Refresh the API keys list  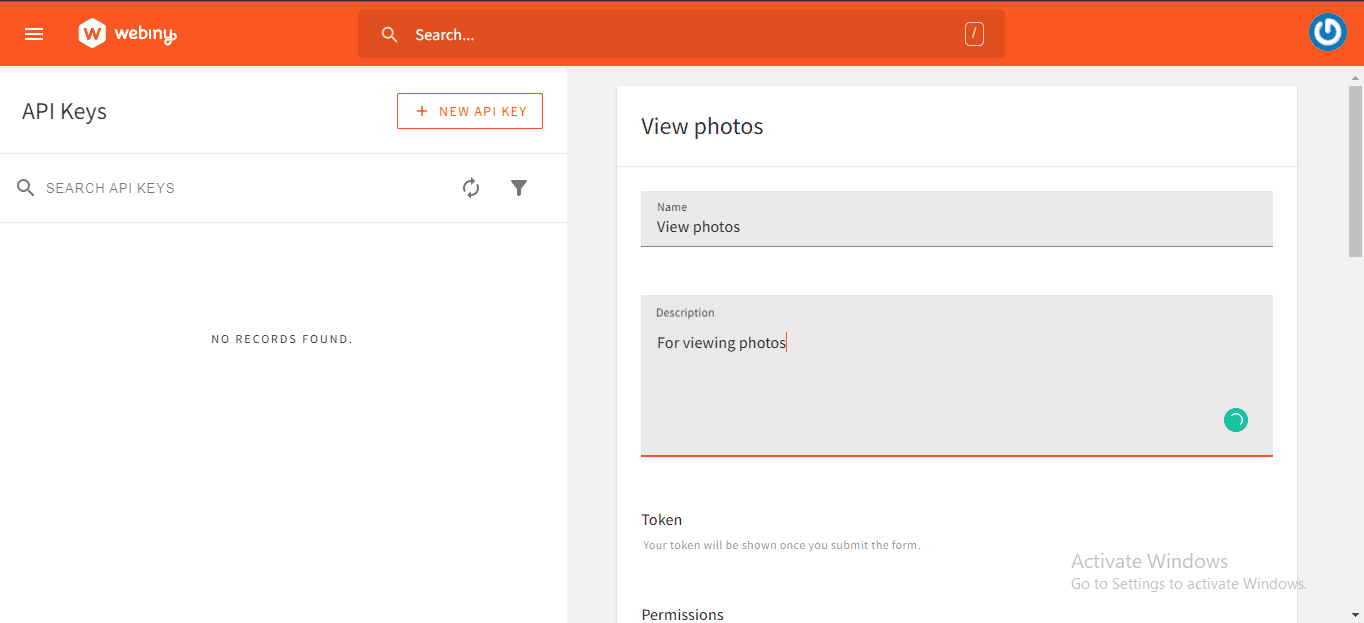coord(471,188)
